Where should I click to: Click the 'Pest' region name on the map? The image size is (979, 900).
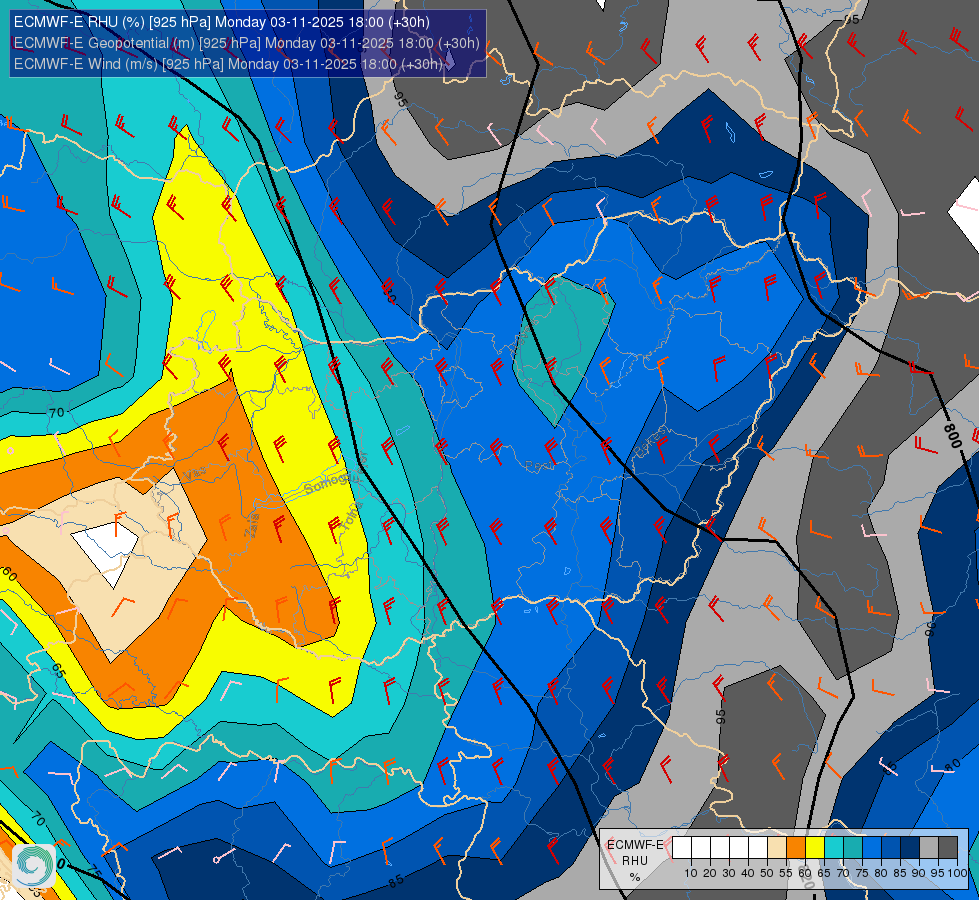(x=538, y=466)
